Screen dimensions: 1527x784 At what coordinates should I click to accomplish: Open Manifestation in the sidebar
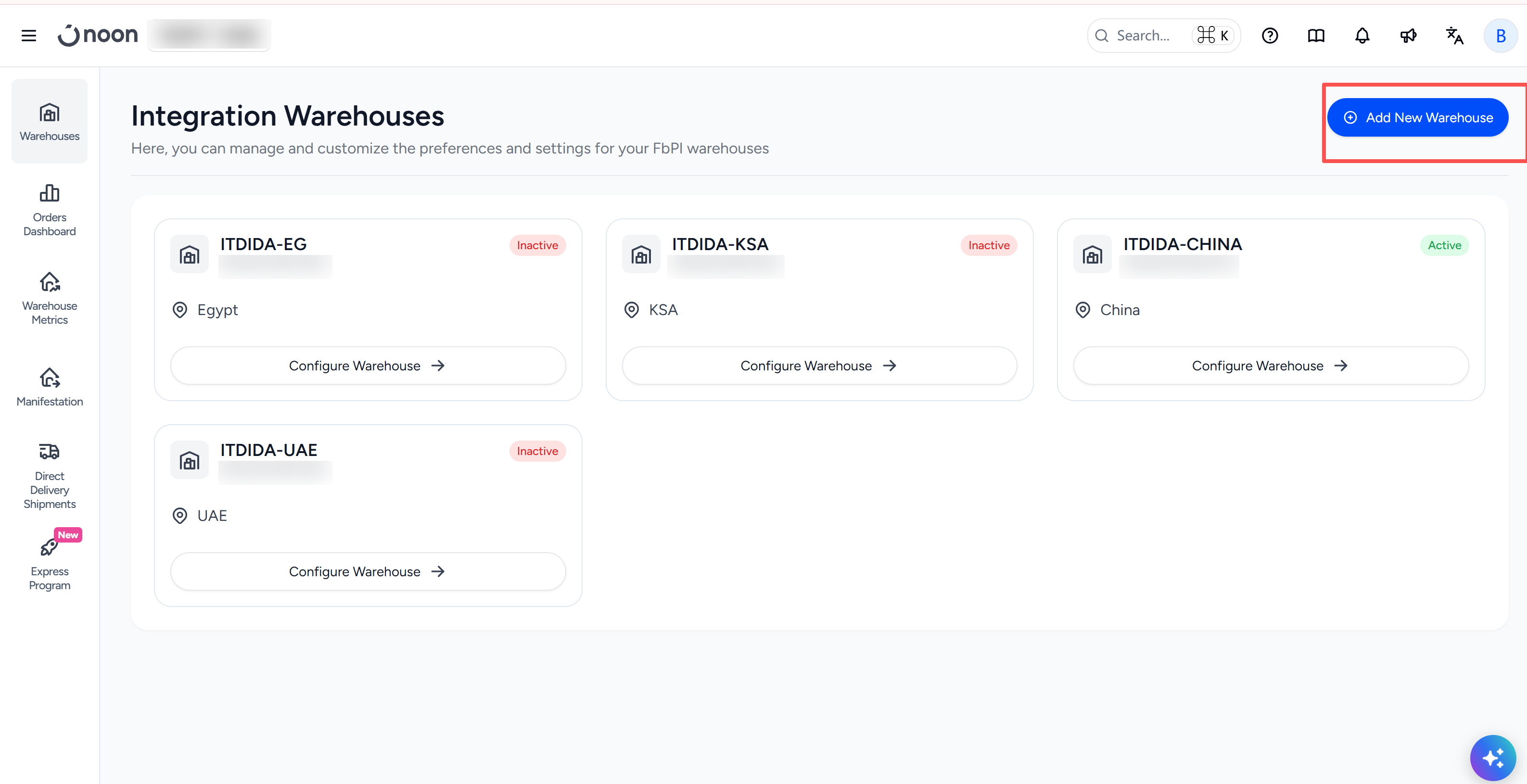pyautogui.click(x=50, y=387)
